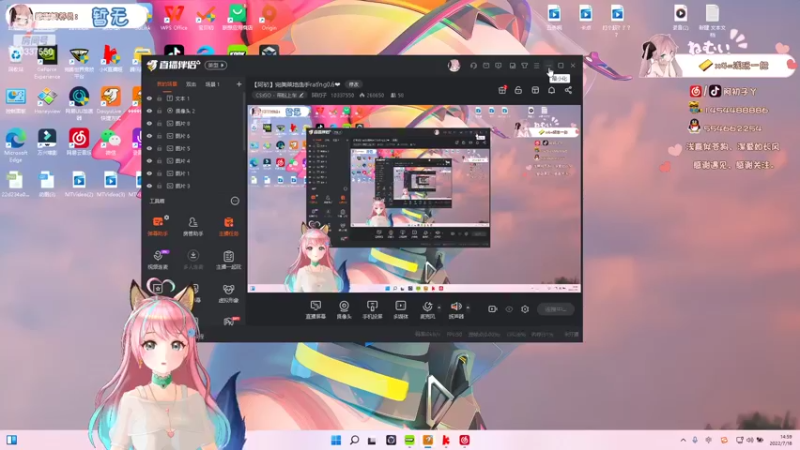Switch to the first orange scene tab

pos(167,84)
